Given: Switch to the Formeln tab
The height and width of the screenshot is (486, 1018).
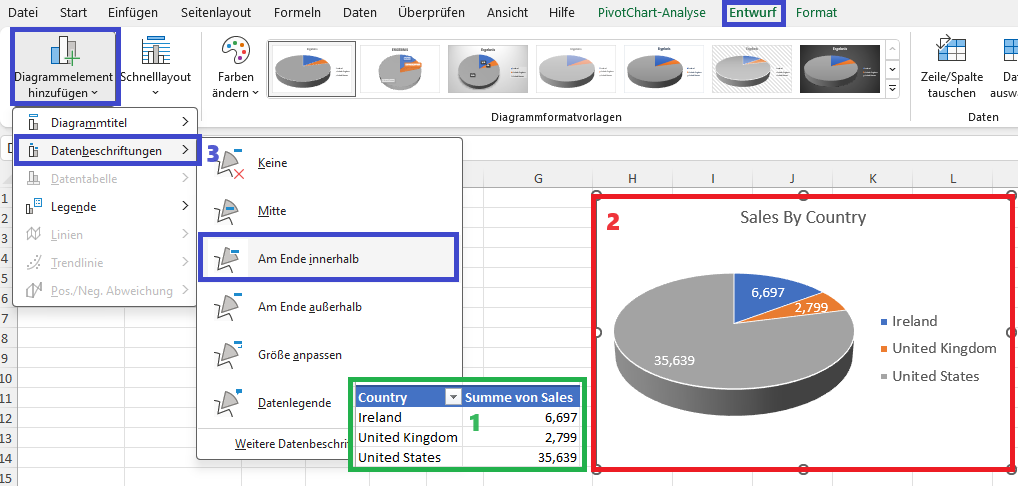Looking at the screenshot, I should pos(296,12).
